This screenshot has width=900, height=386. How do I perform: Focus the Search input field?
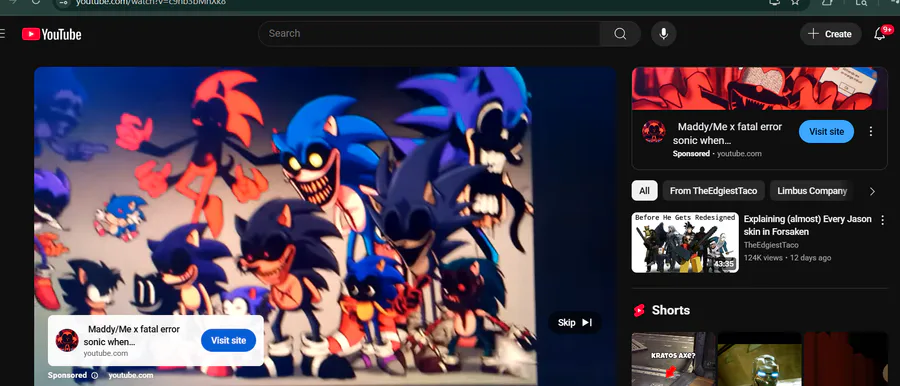429,34
